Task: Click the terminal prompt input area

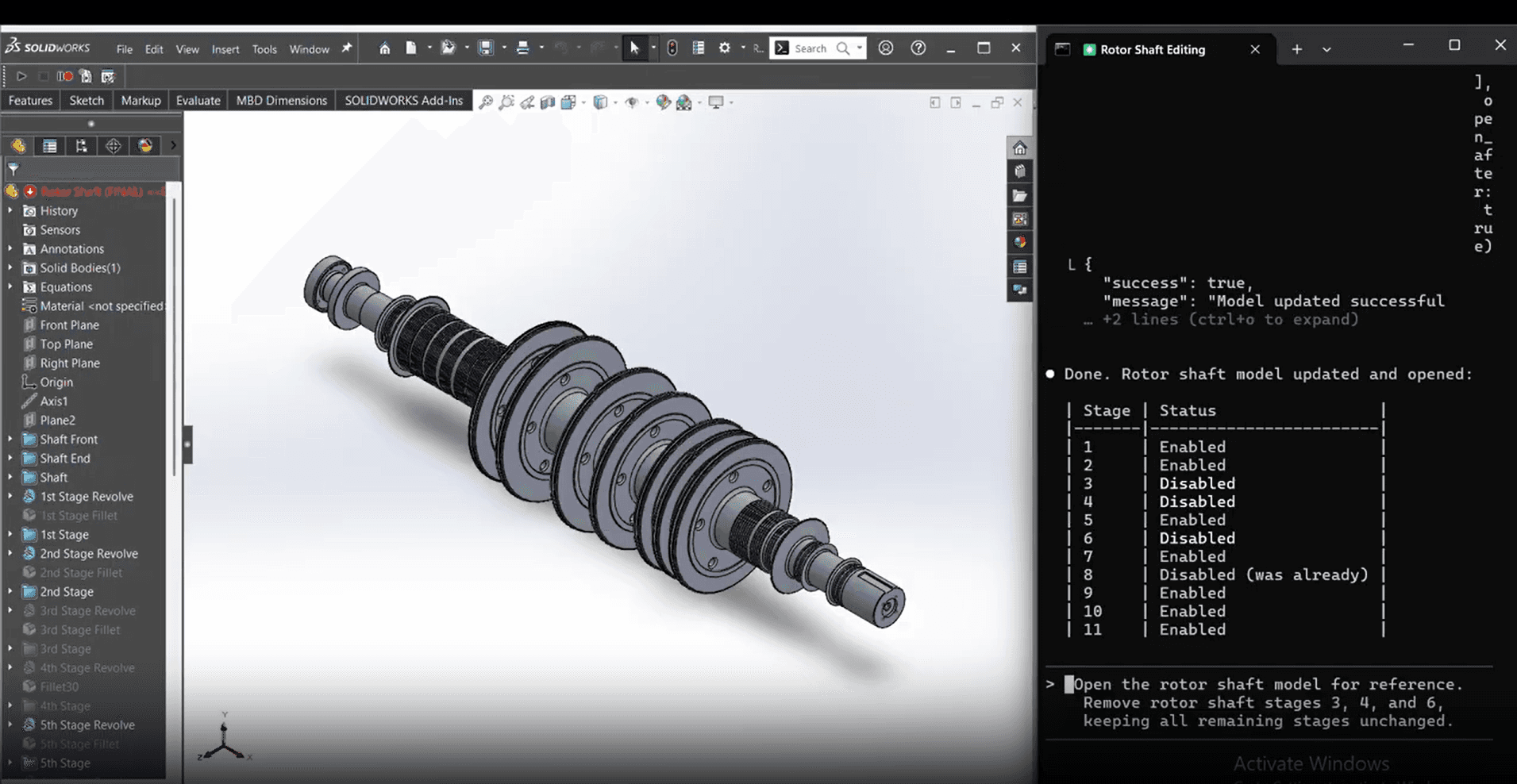Action: tap(1268, 703)
